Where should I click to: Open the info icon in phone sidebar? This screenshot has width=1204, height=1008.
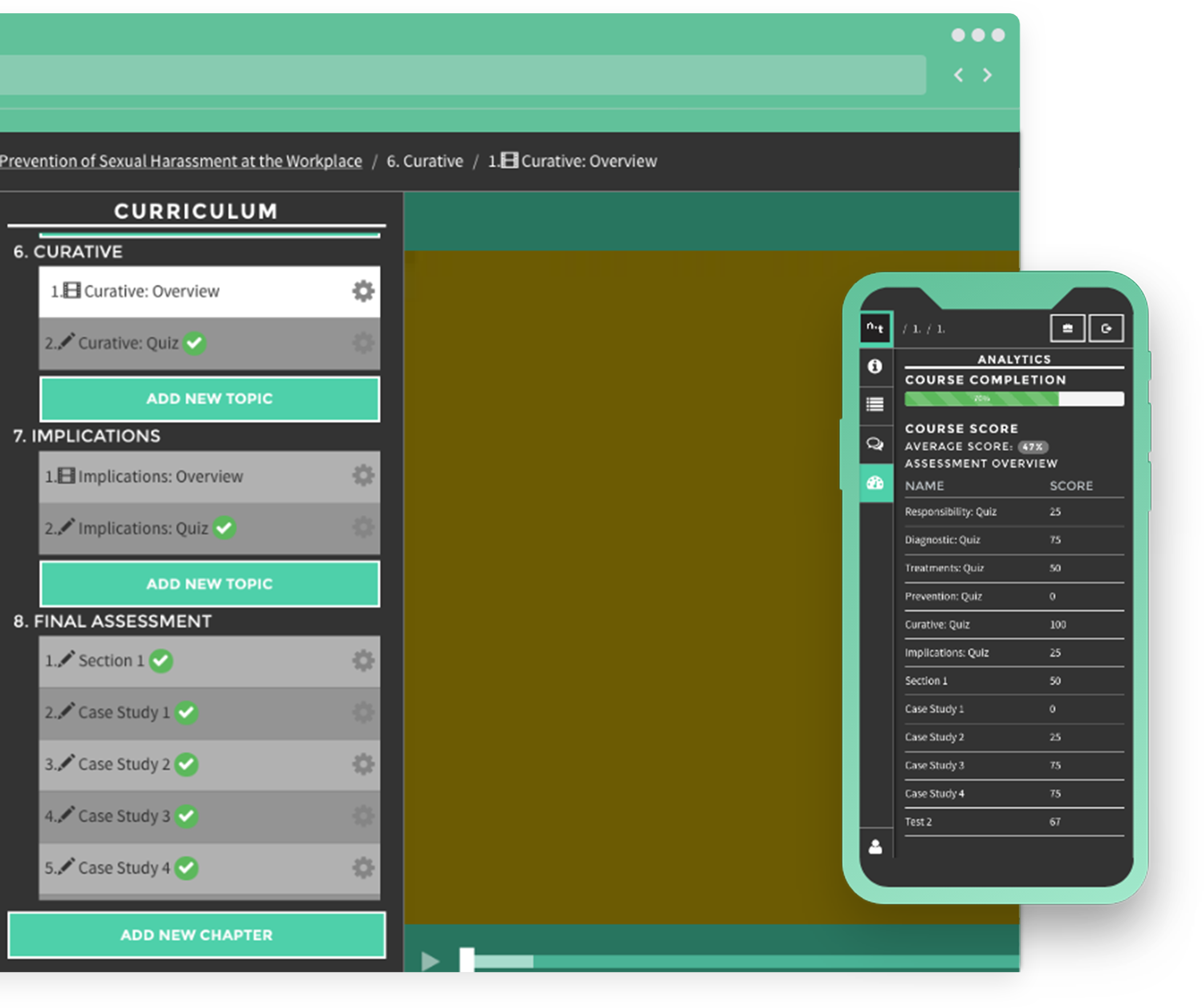coord(874,367)
